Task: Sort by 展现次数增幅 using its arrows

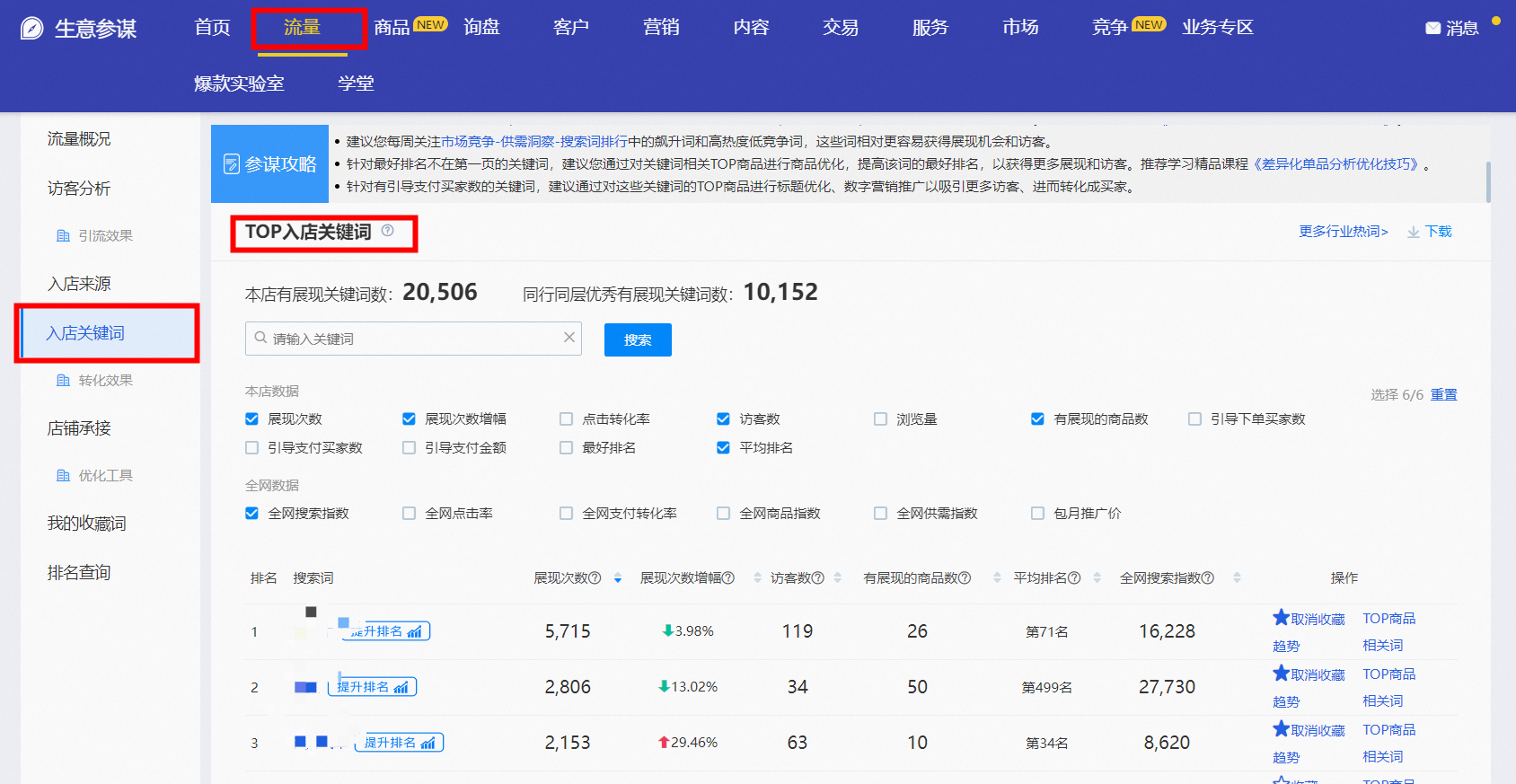Action: point(757,578)
